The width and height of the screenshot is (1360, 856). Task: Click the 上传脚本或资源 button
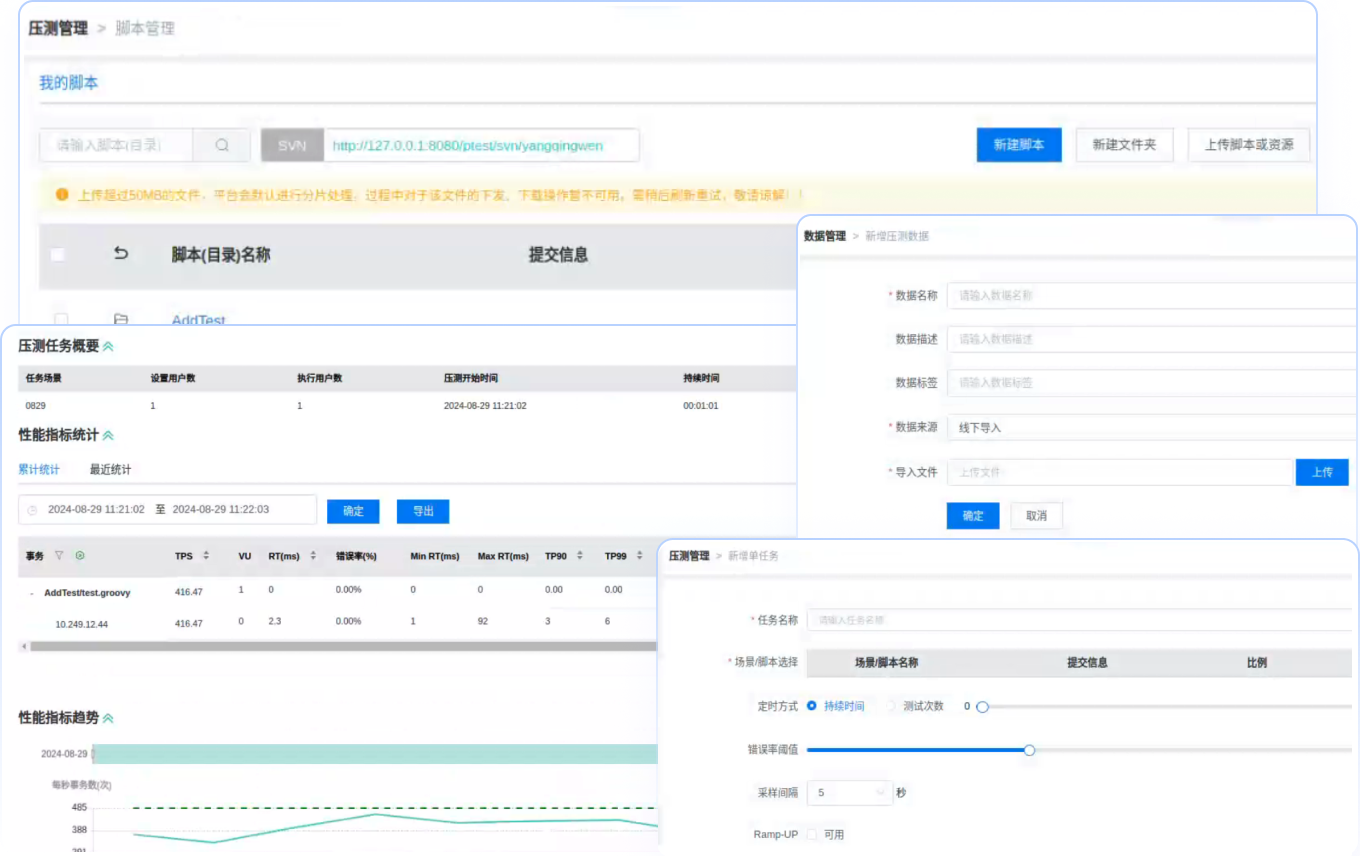coord(1249,145)
